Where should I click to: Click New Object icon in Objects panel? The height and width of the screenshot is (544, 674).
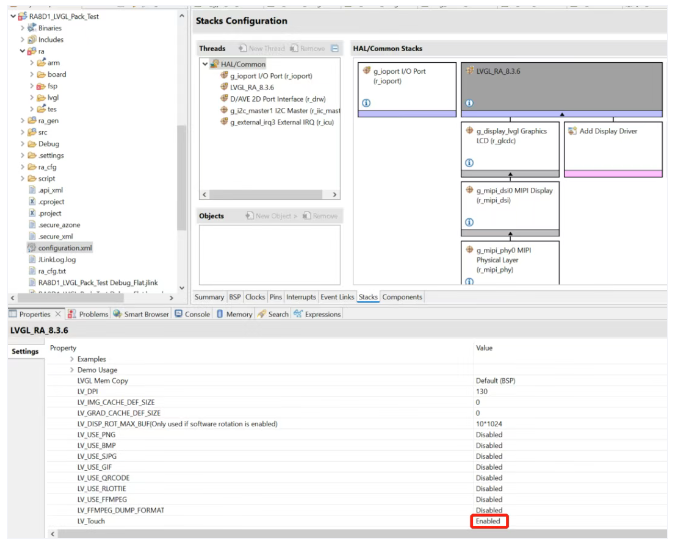[x=250, y=216]
